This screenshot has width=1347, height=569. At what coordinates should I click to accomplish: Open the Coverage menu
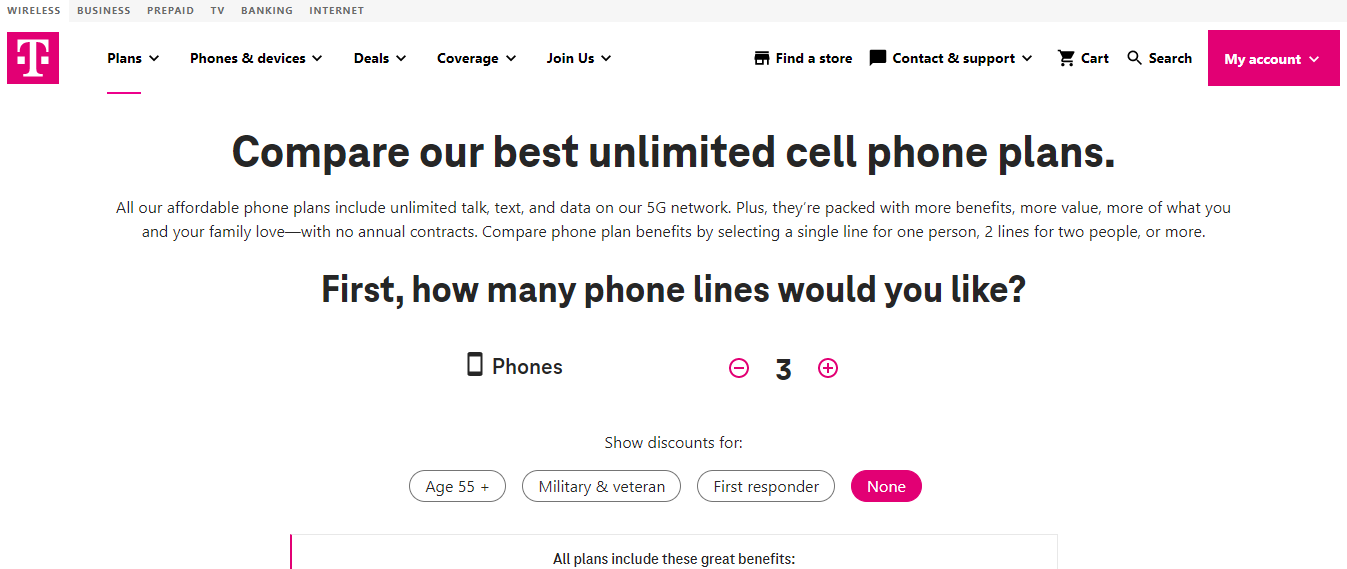476,58
